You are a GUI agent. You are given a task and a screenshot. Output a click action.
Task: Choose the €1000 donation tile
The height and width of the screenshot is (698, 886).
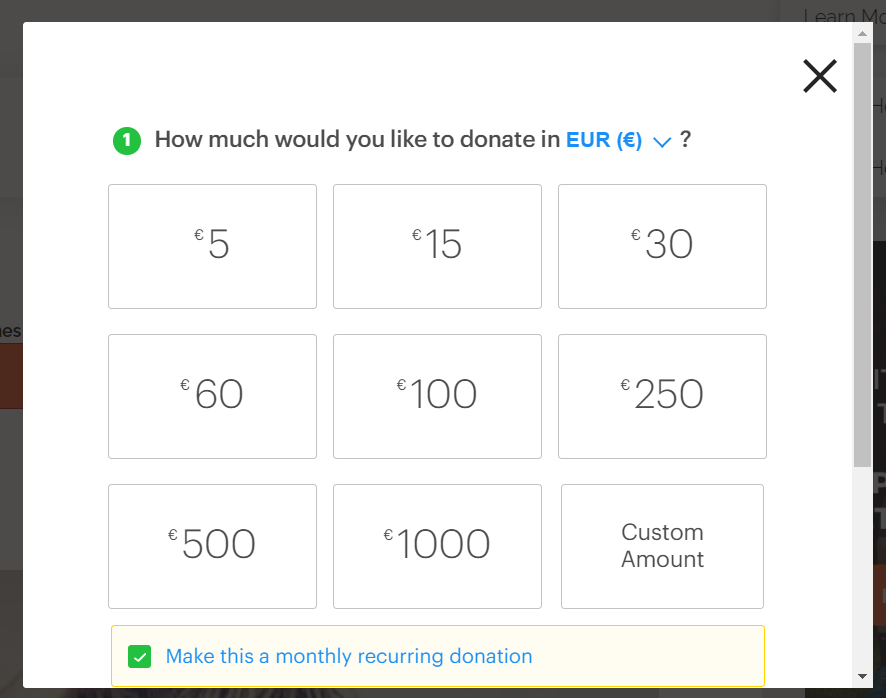tap(437, 547)
